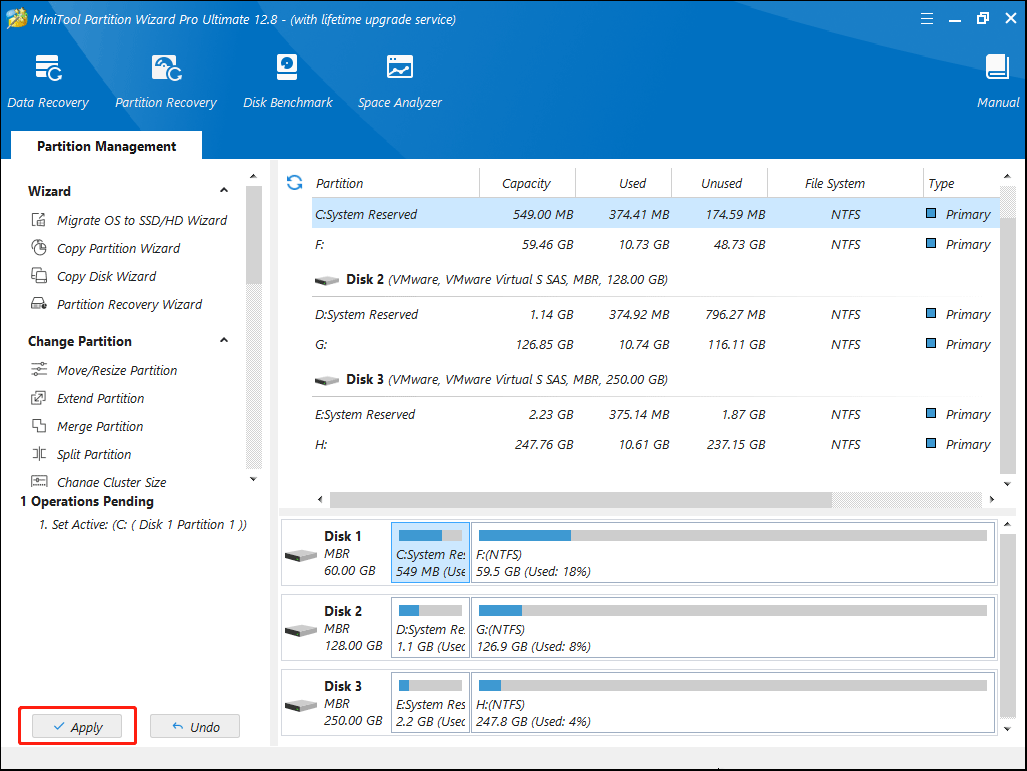
Task: Select the H: partition row
Action: pos(656,445)
